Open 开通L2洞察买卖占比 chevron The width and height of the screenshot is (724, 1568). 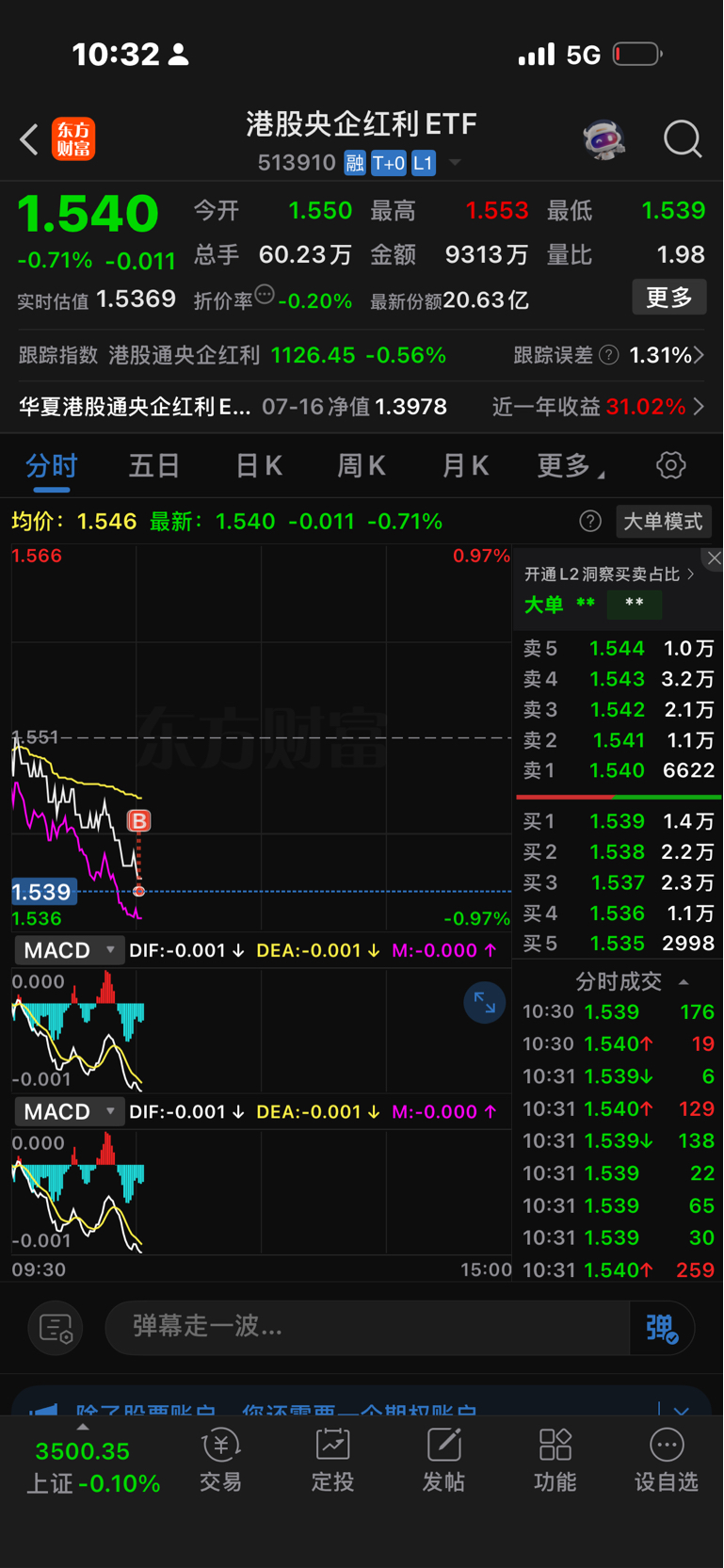690,574
